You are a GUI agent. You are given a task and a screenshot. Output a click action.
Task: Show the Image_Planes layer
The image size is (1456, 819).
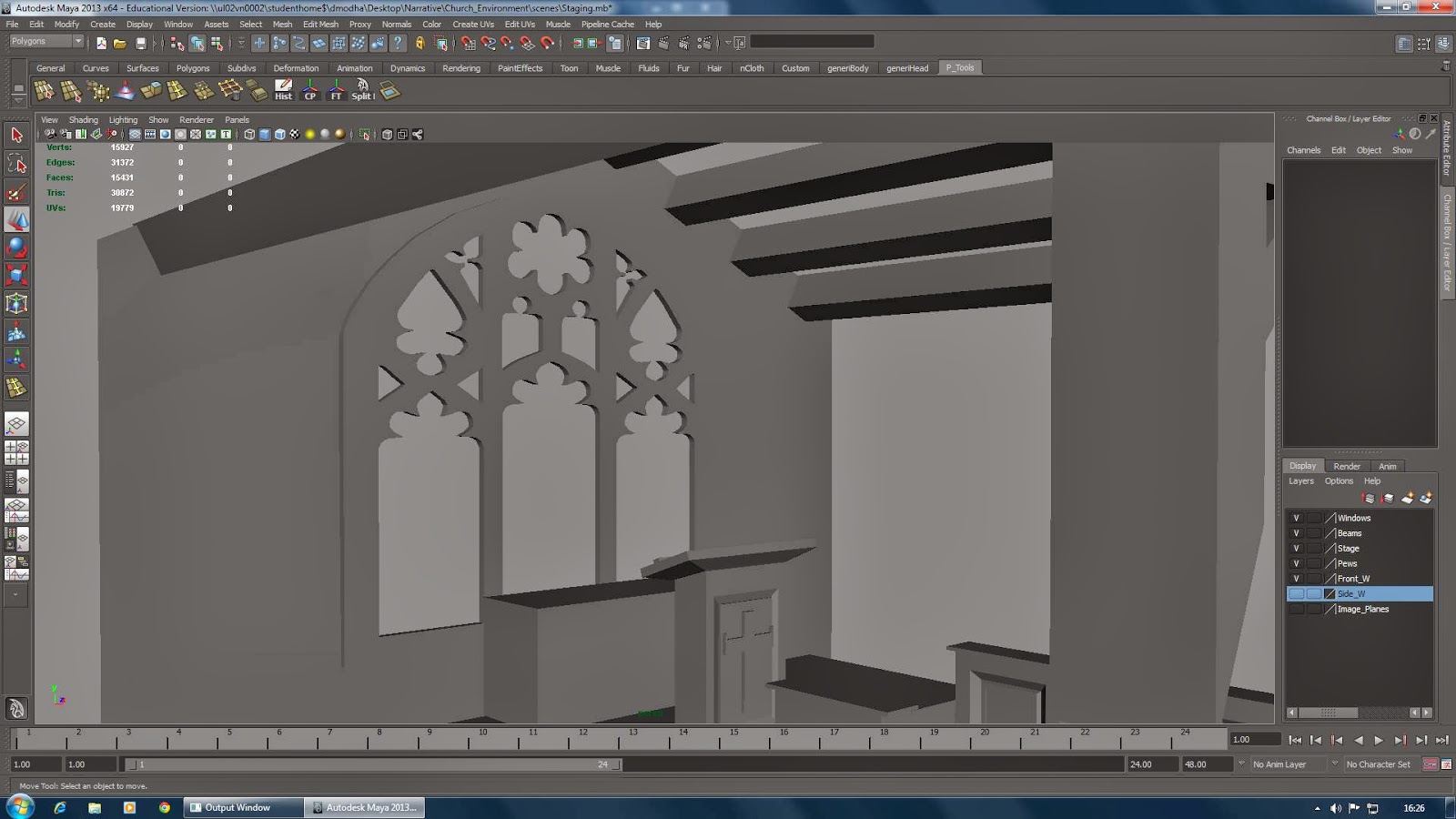[1296, 609]
